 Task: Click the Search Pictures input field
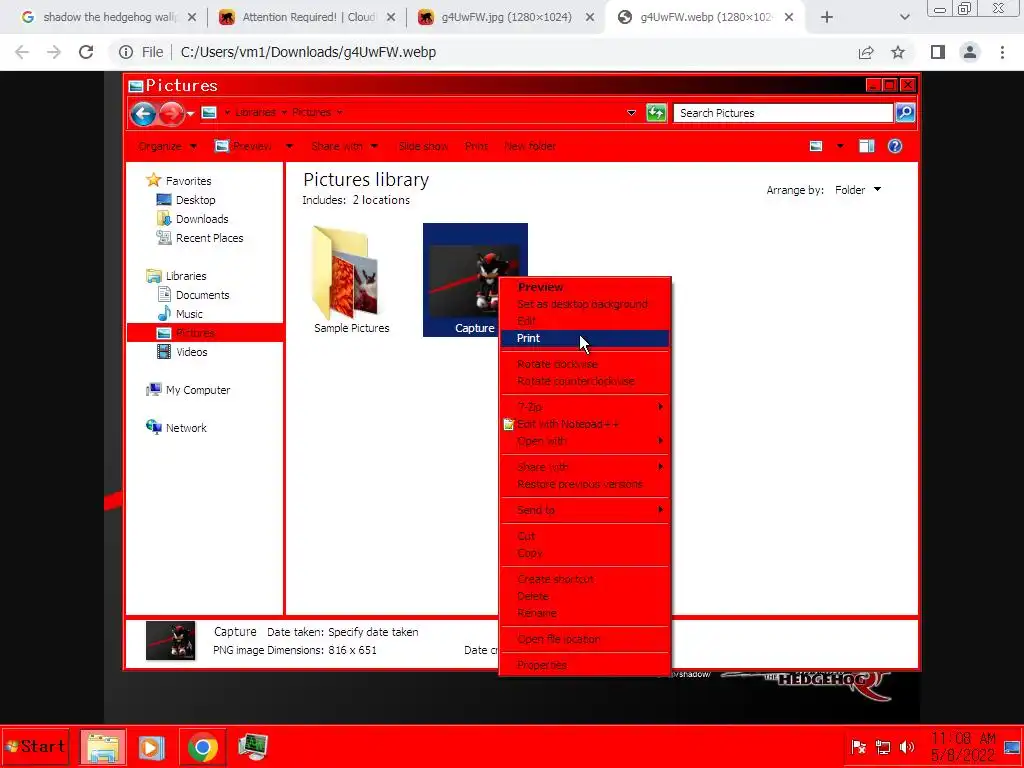pyautogui.click(x=783, y=113)
